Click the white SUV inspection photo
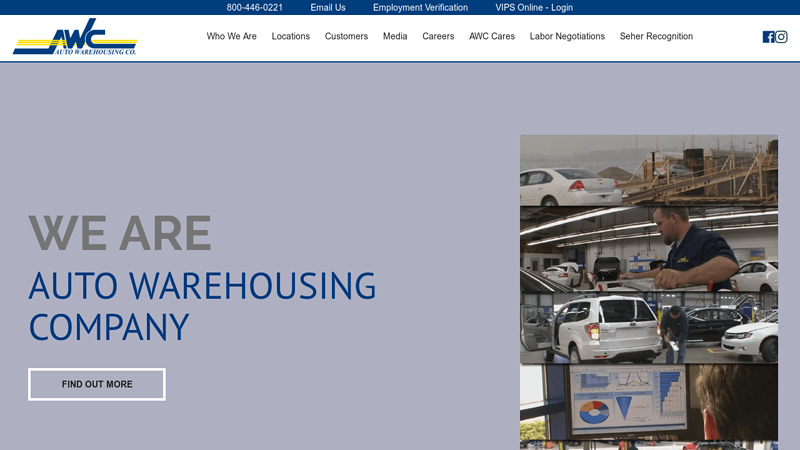The width and height of the screenshot is (800, 450). pyautogui.click(x=649, y=328)
